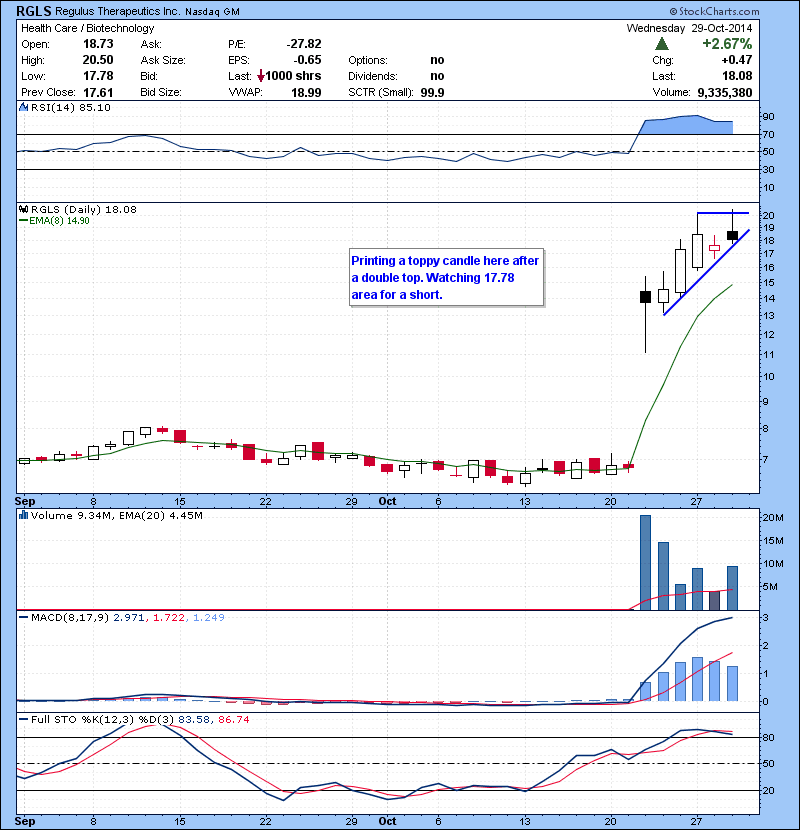Click the Low value 17.78 in the header

(98, 76)
